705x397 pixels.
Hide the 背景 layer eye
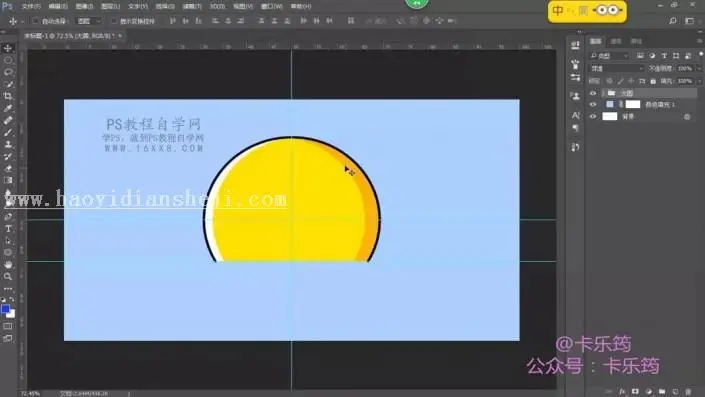[593, 116]
